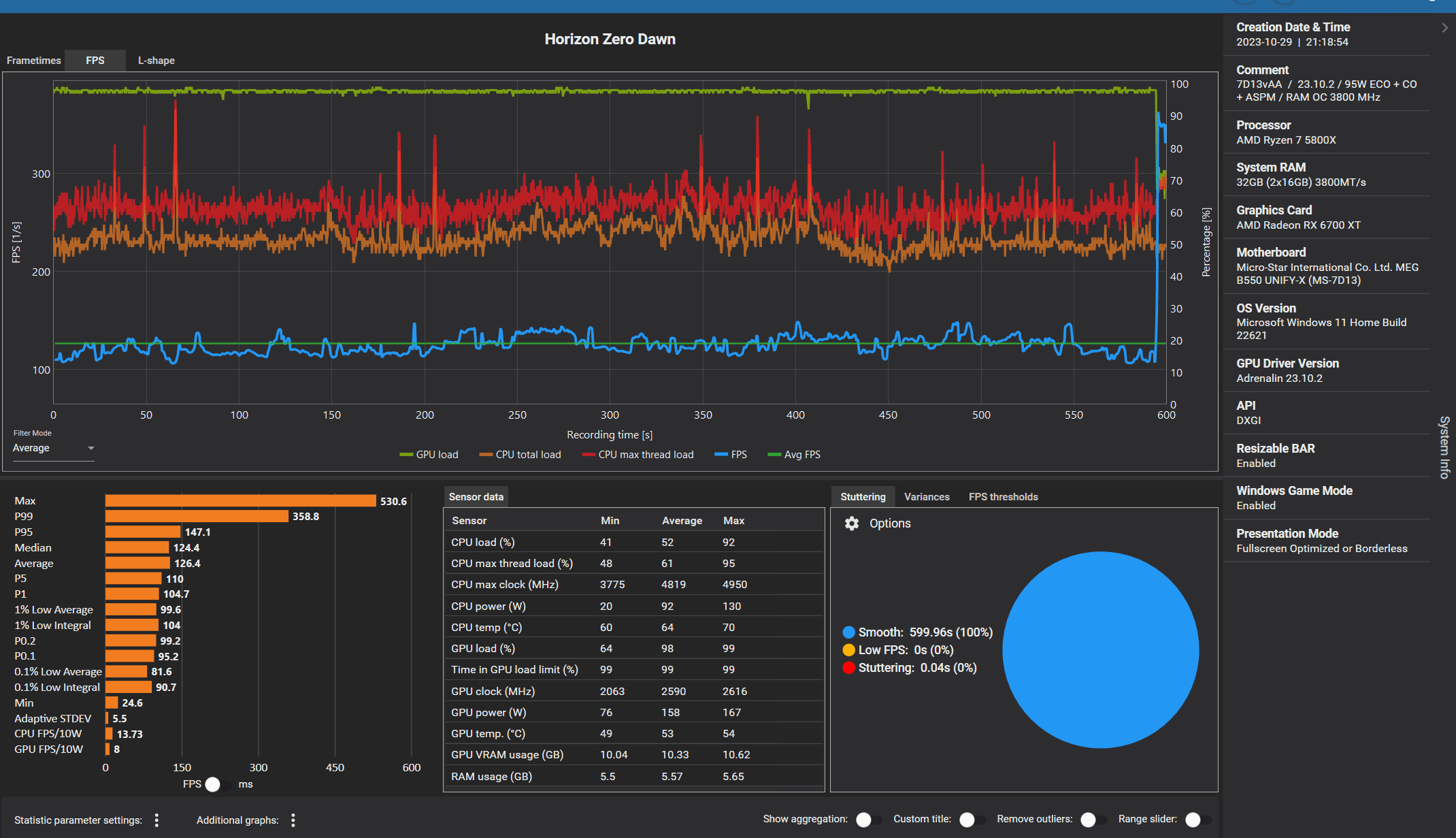Click the GPU power (W) sensor row
Screen dimensions: 1456x838
coord(633,713)
